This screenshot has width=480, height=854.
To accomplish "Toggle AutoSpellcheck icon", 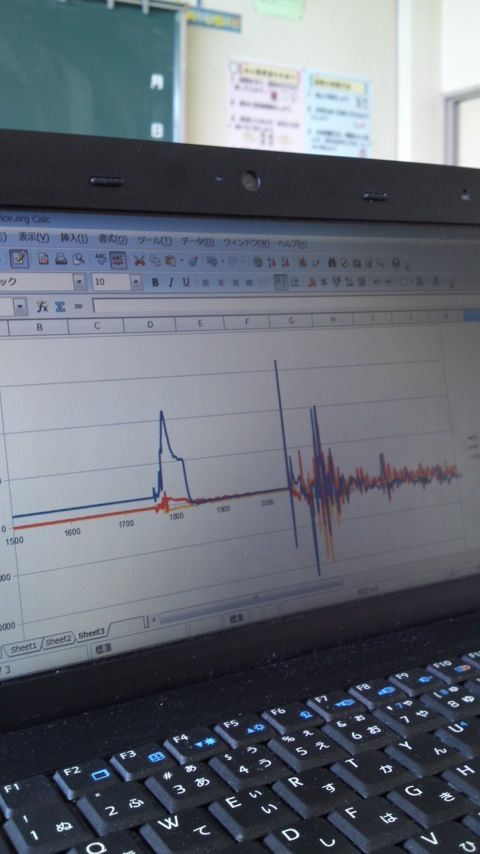I will (118, 259).
